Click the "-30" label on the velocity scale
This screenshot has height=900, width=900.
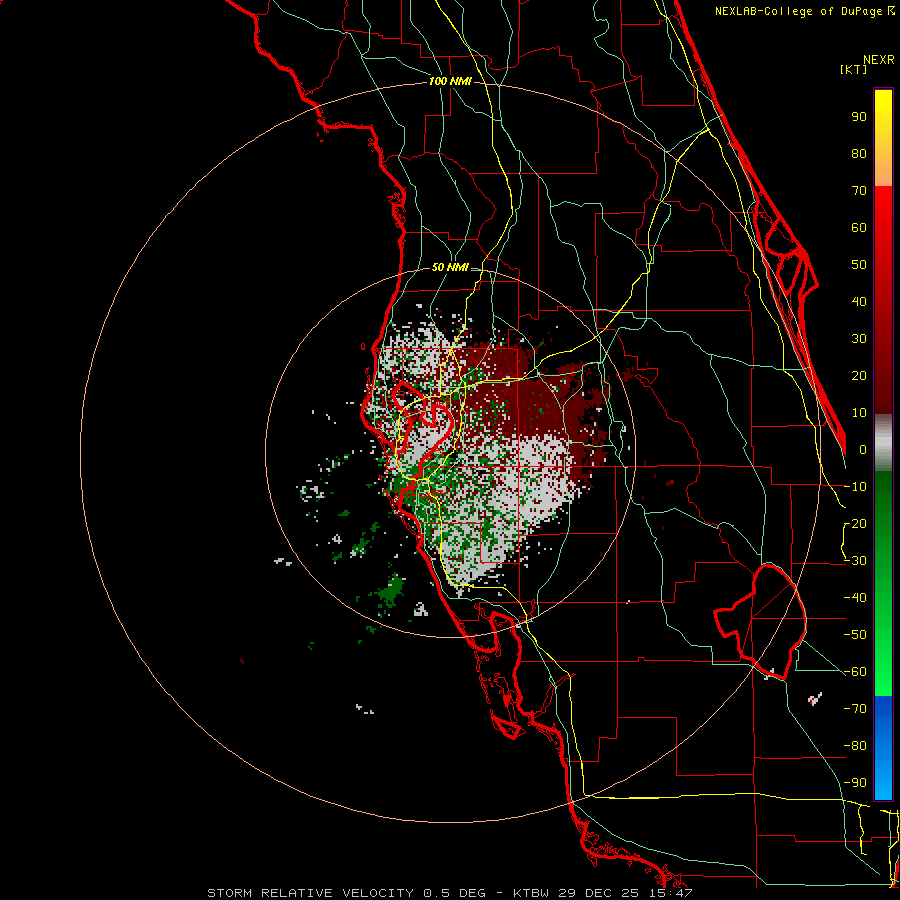(855, 561)
